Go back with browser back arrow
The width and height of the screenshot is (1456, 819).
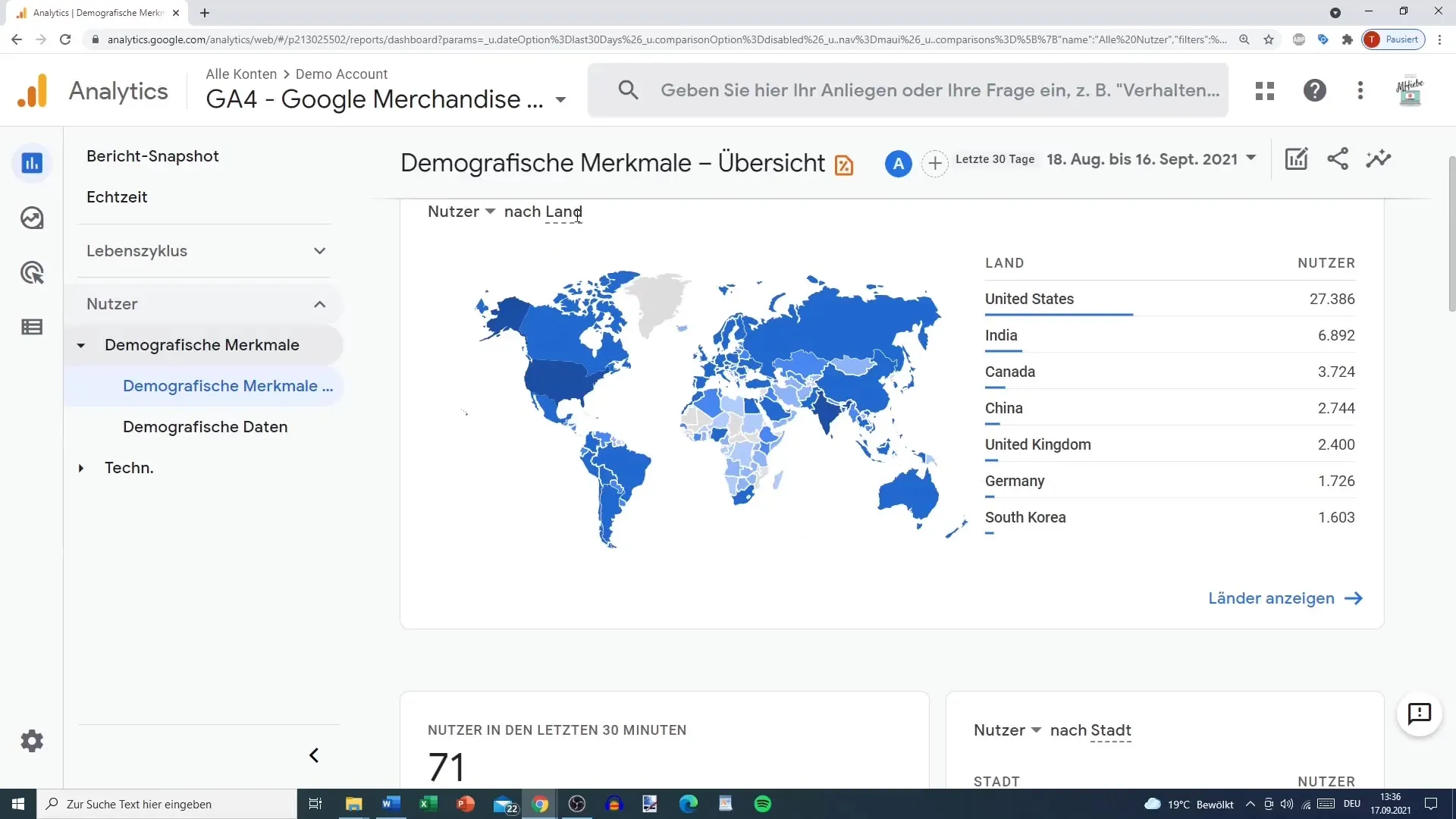(17, 39)
